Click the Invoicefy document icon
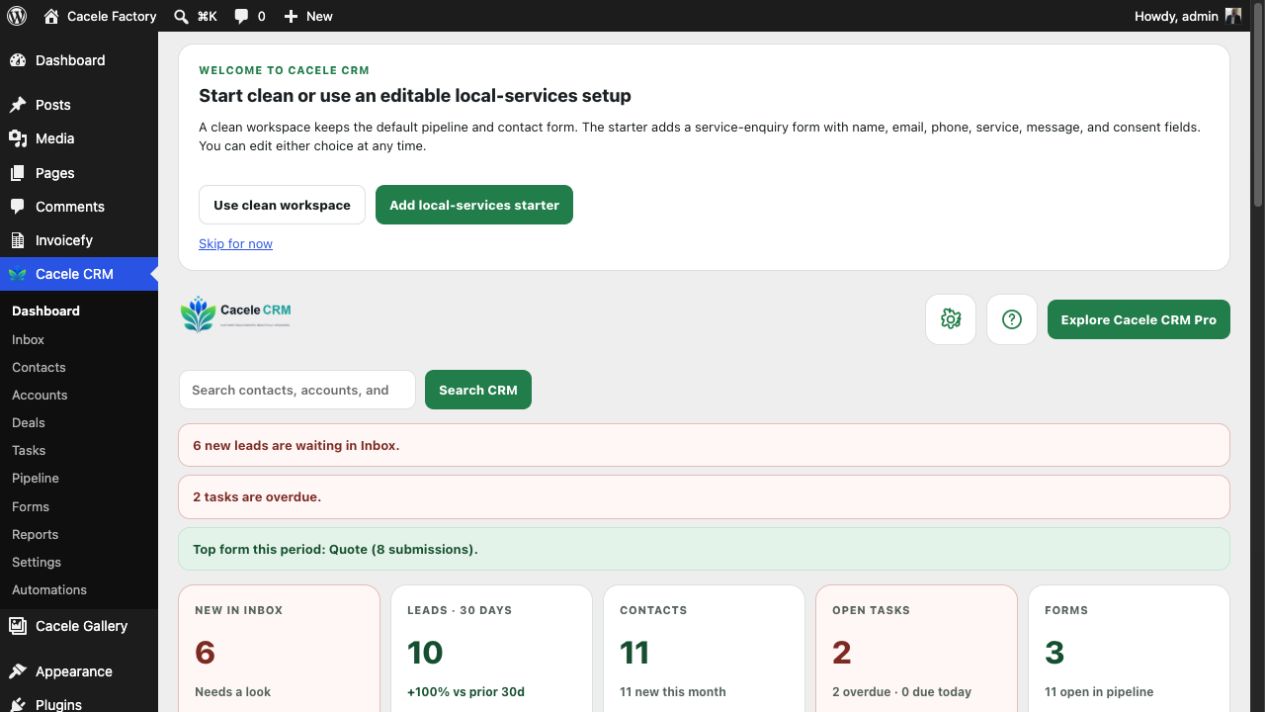The image size is (1265, 712). (18, 241)
